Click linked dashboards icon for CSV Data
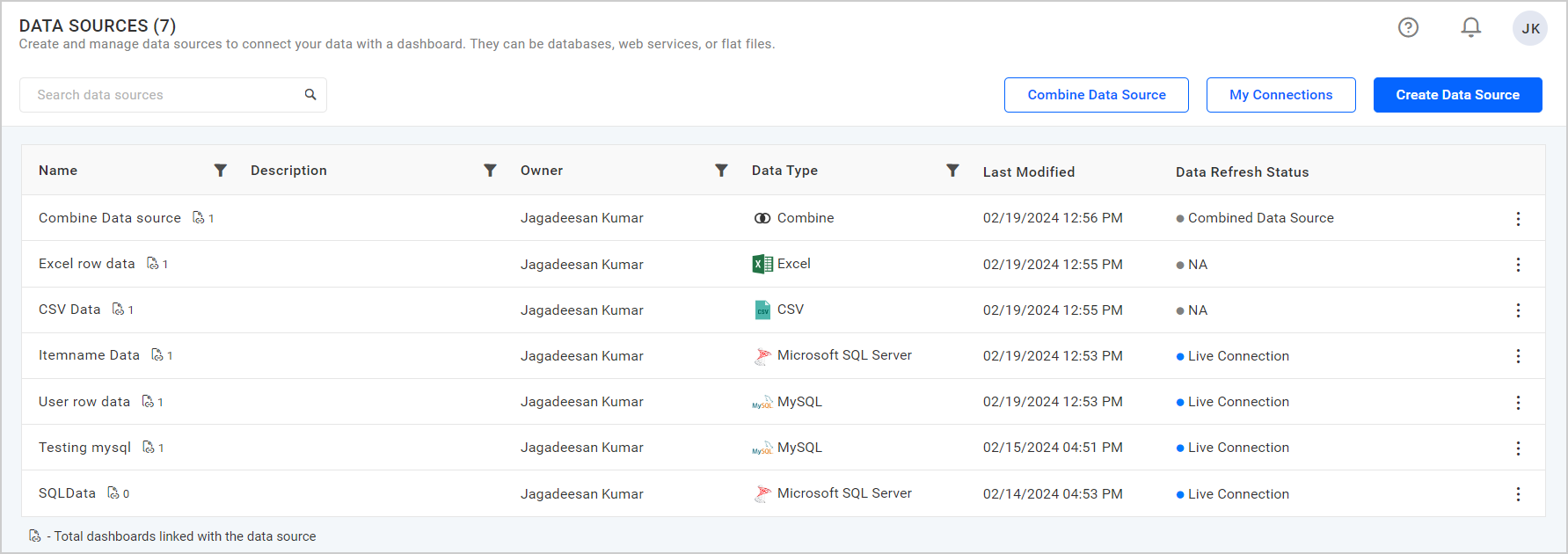 119,309
